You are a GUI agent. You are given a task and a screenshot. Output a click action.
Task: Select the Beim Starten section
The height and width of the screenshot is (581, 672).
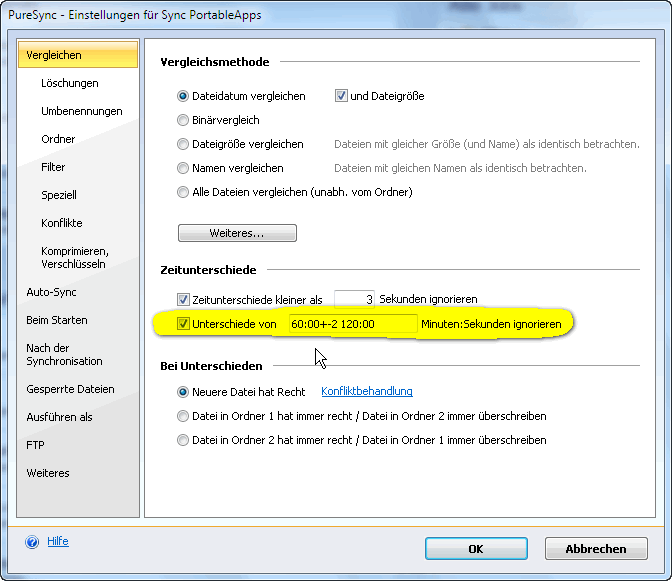(57, 320)
